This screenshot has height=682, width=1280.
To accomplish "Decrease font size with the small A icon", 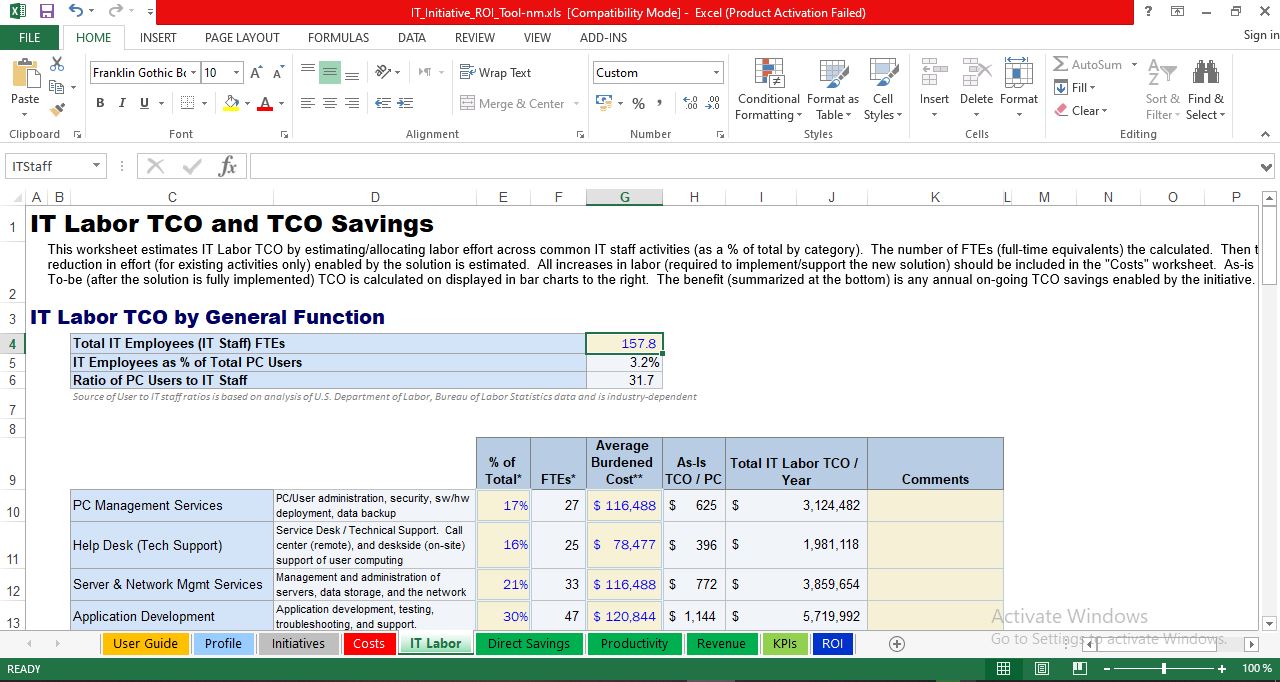I will tap(277, 72).
